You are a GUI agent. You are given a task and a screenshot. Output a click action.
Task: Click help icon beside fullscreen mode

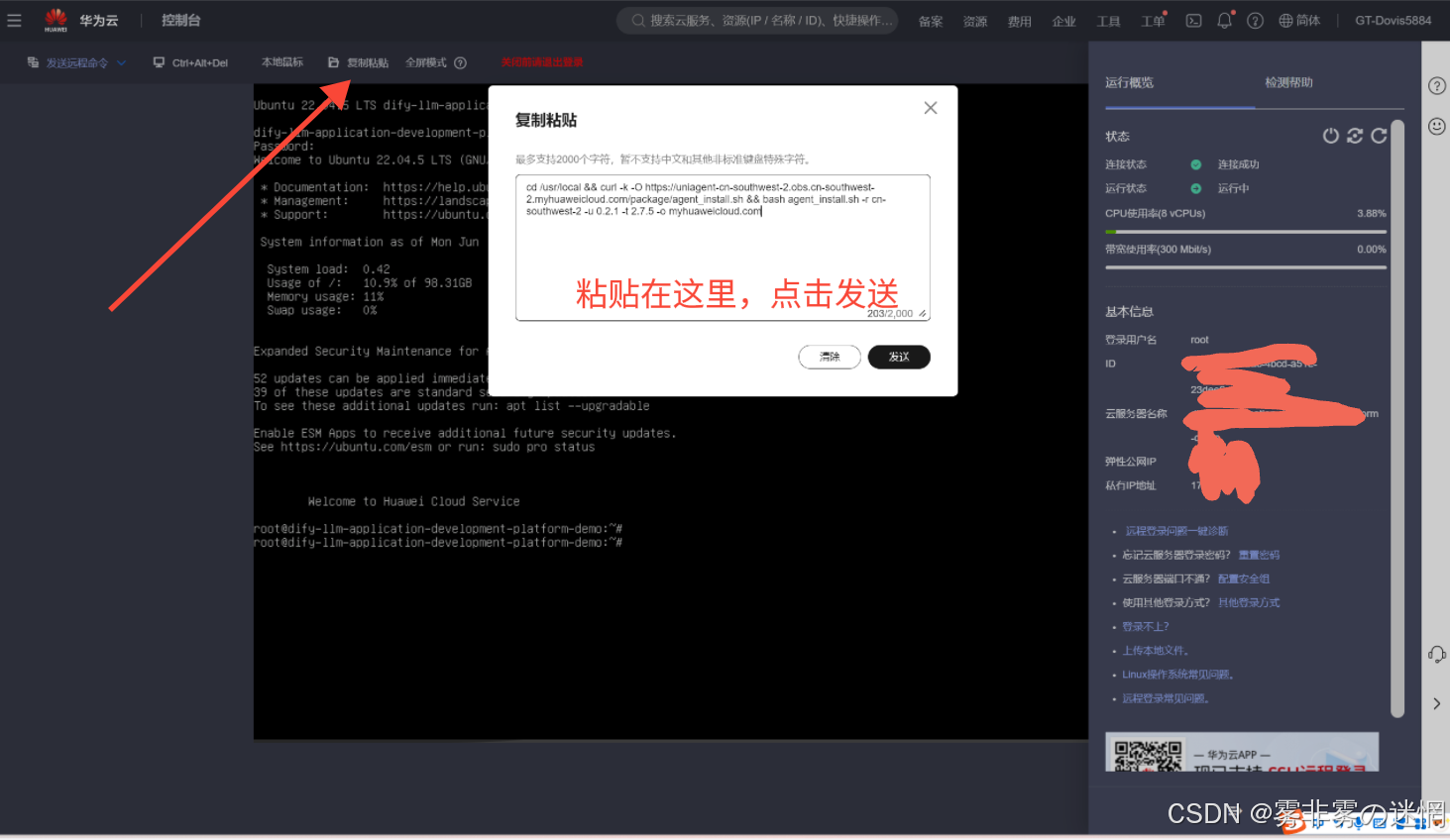click(460, 62)
